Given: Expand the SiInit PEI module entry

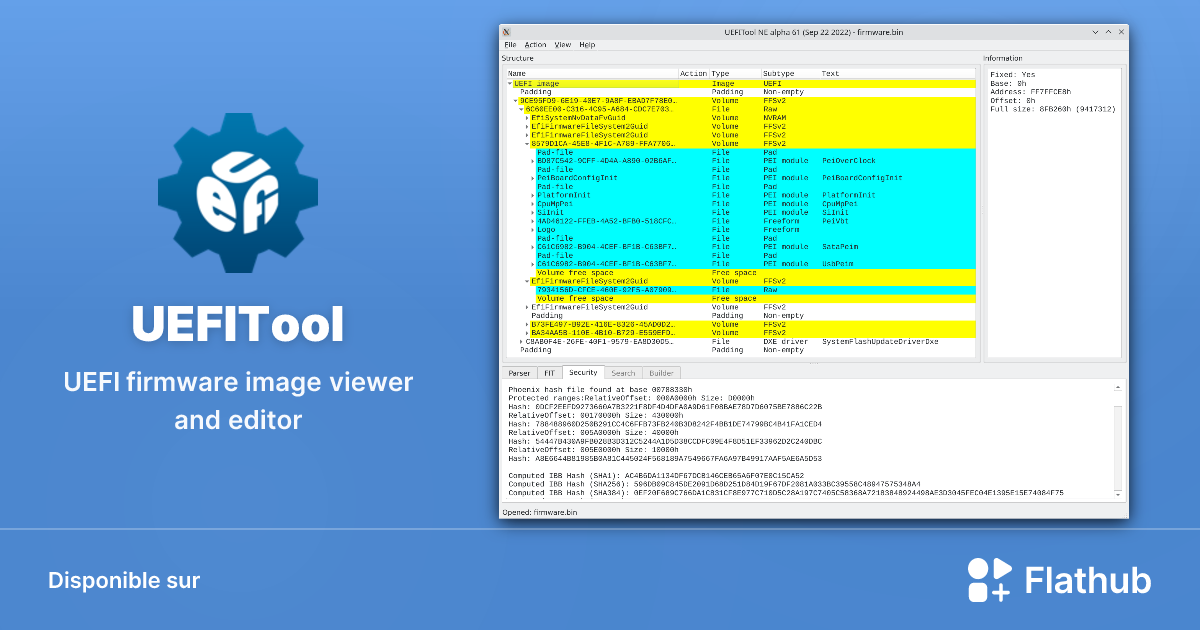Looking at the screenshot, I should tap(533, 212).
